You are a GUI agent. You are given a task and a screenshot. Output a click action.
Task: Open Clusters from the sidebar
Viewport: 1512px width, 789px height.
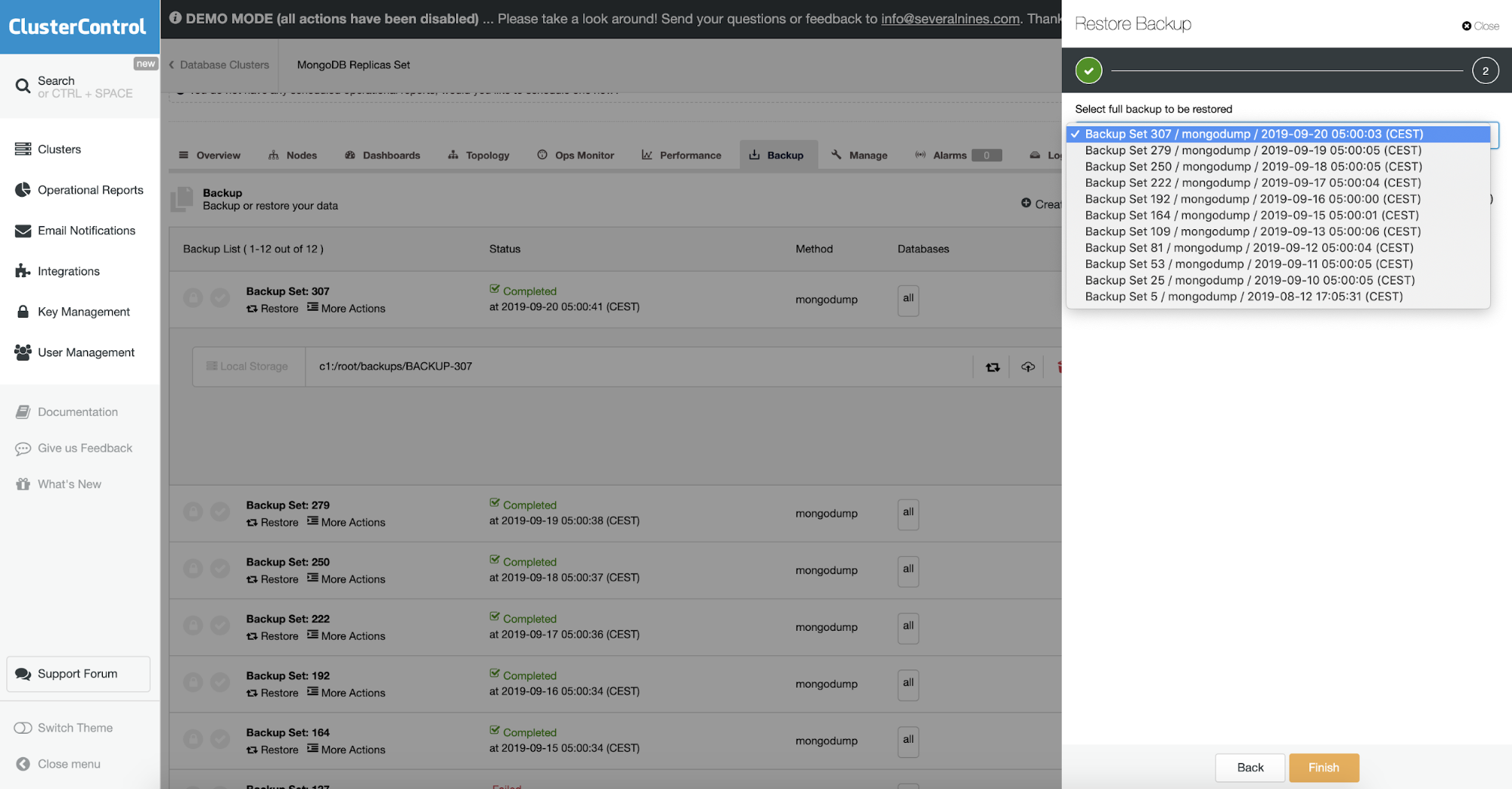59,149
